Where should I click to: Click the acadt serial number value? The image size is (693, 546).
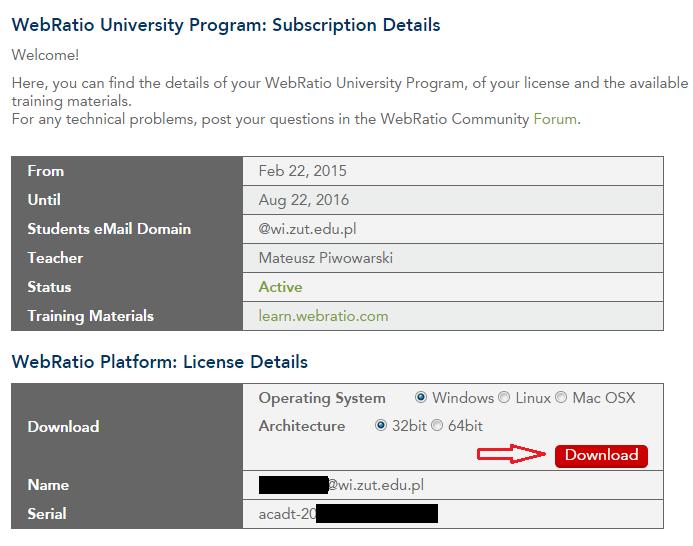click(348, 514)
